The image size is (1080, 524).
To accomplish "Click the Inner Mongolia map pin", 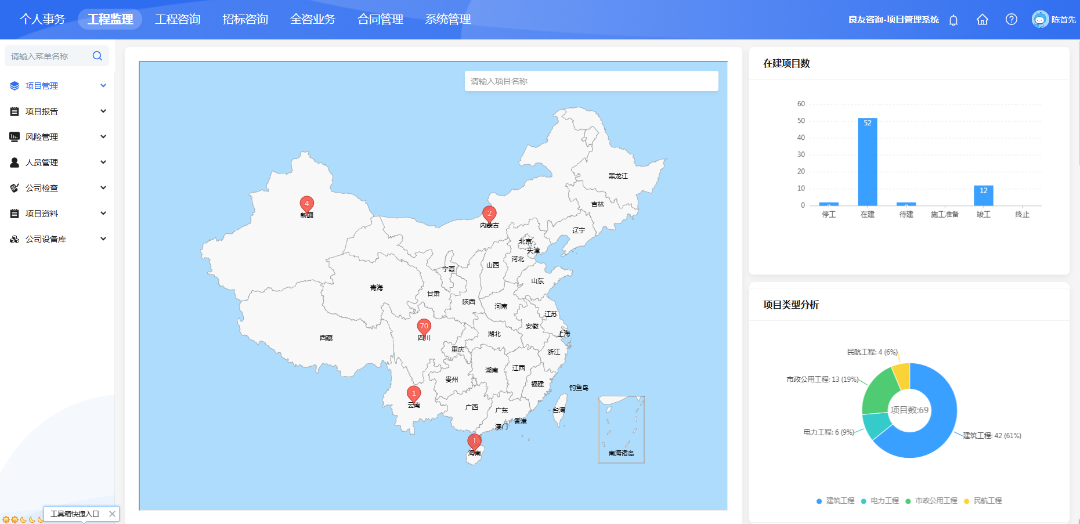I will pyautogui.click(x=489, y=213).
